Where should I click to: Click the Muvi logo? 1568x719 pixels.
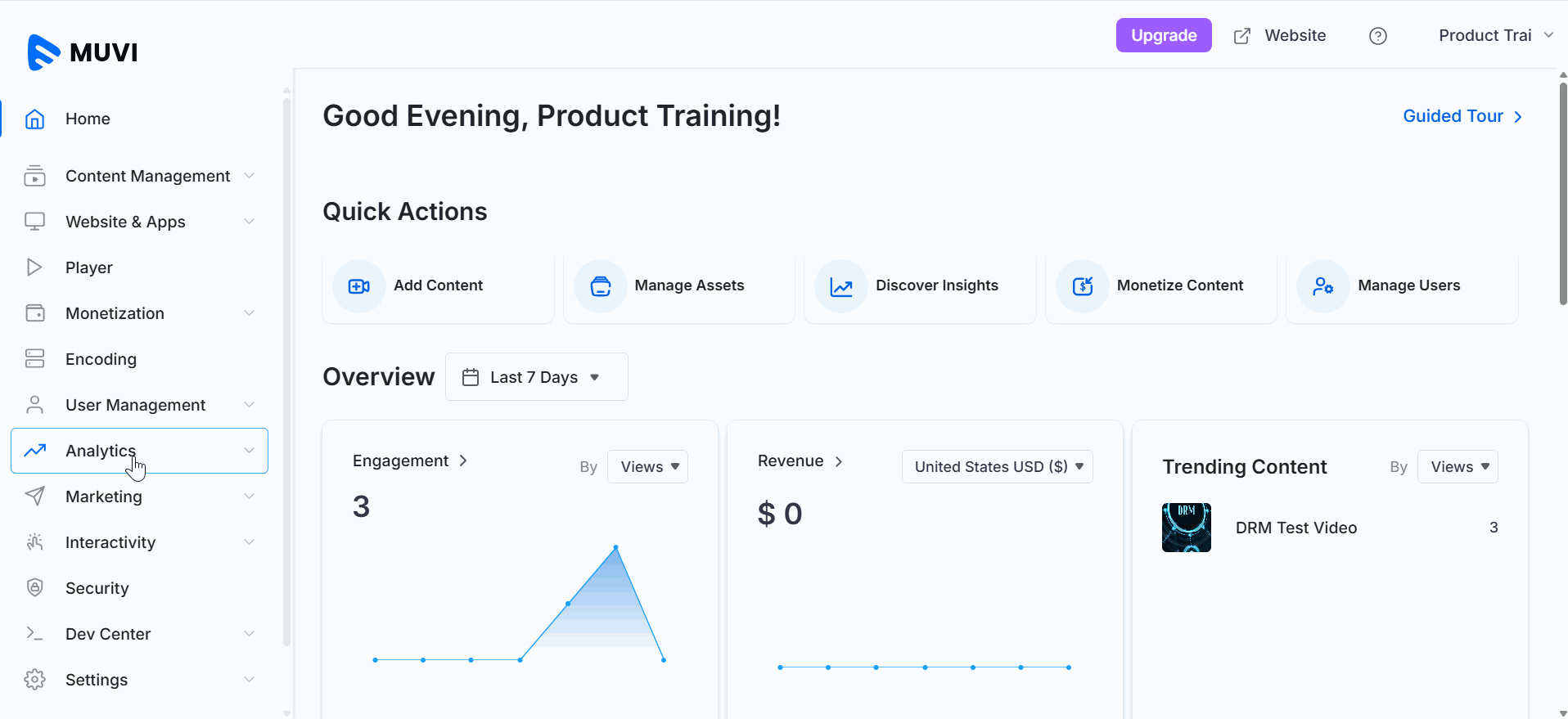pos(83,52)
